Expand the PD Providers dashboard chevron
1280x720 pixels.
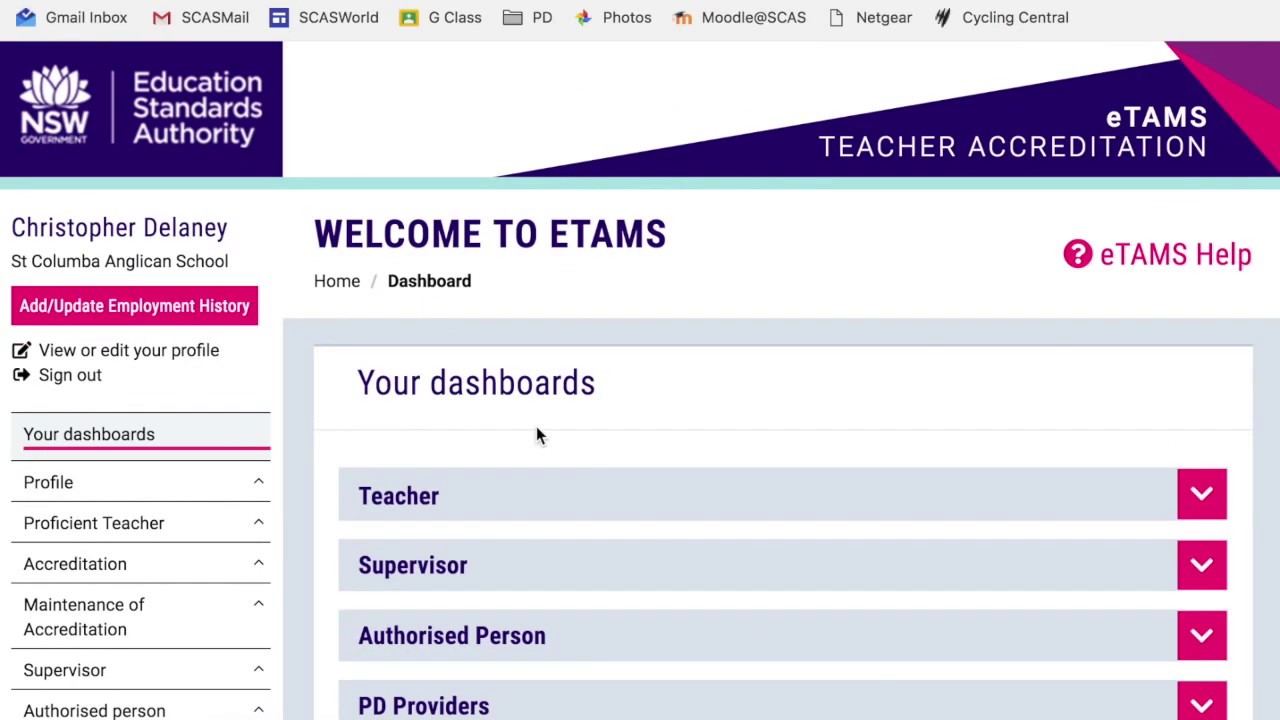[1202, 701]
